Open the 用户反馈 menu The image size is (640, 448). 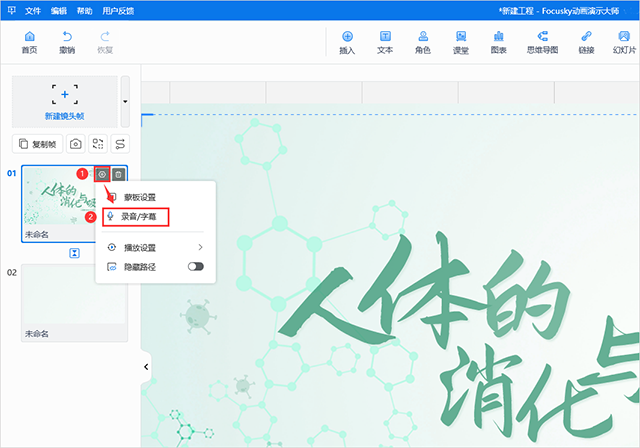coord(118,11)
